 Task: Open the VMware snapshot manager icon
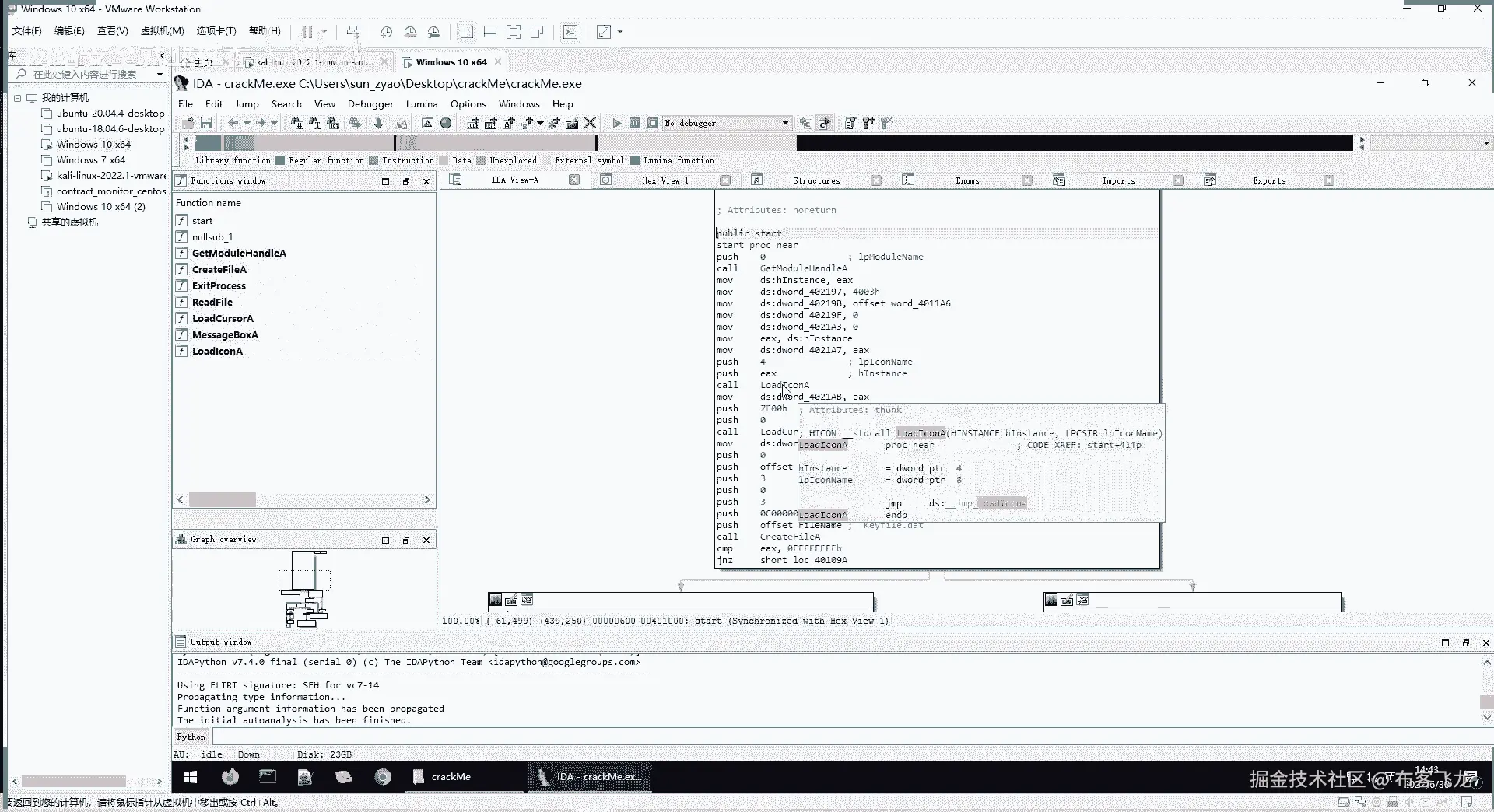point(433,32)
